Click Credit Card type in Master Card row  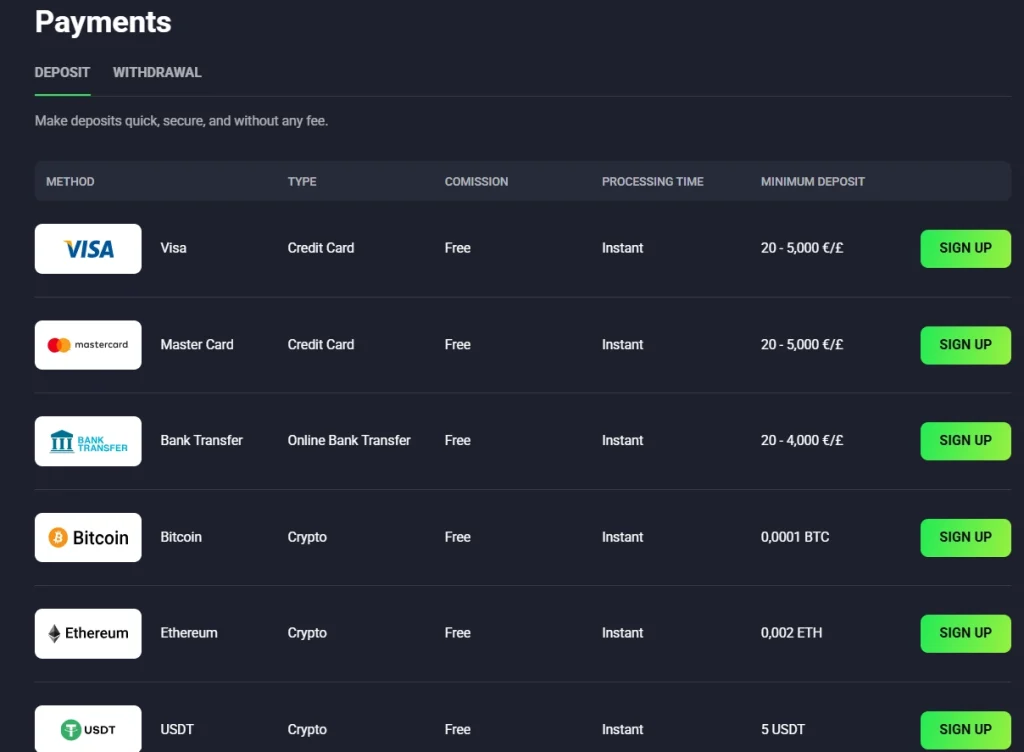tap(321, 345)
